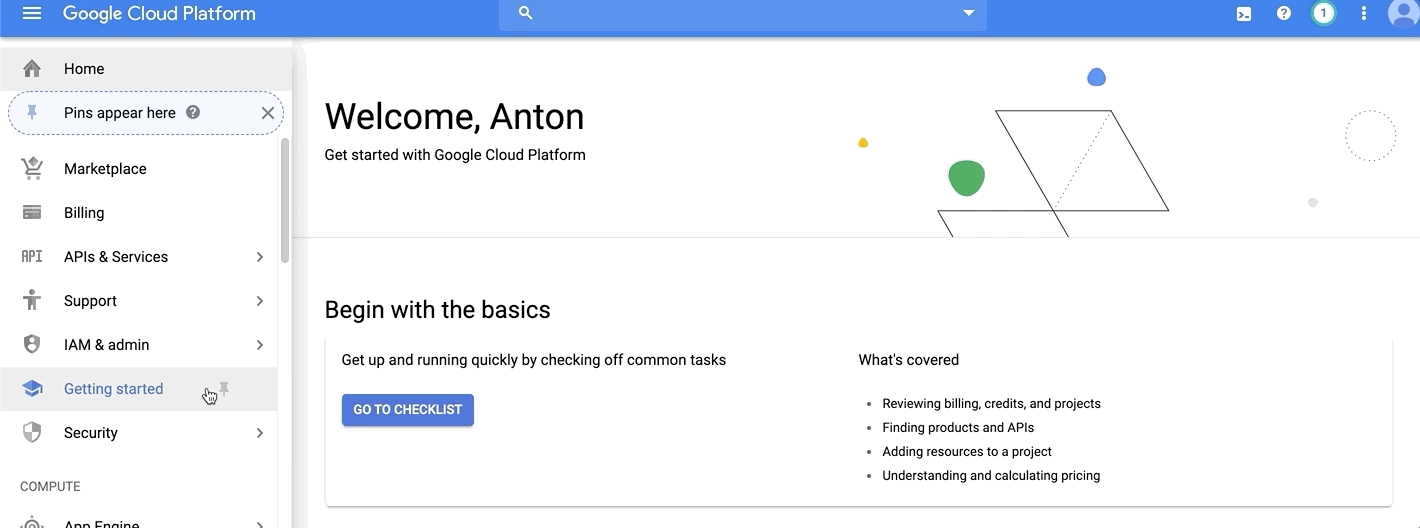Click the IAM & admin shield icon
Screen dimensions: 1420x528
click(x=32, y=344)
